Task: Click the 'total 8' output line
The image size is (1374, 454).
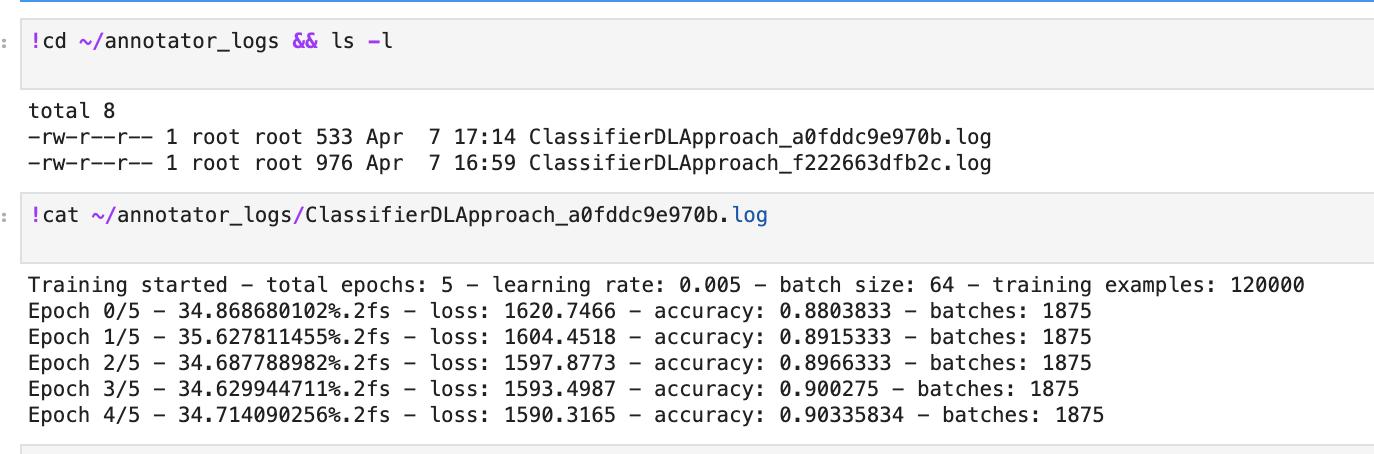Action: pos(72,111)
